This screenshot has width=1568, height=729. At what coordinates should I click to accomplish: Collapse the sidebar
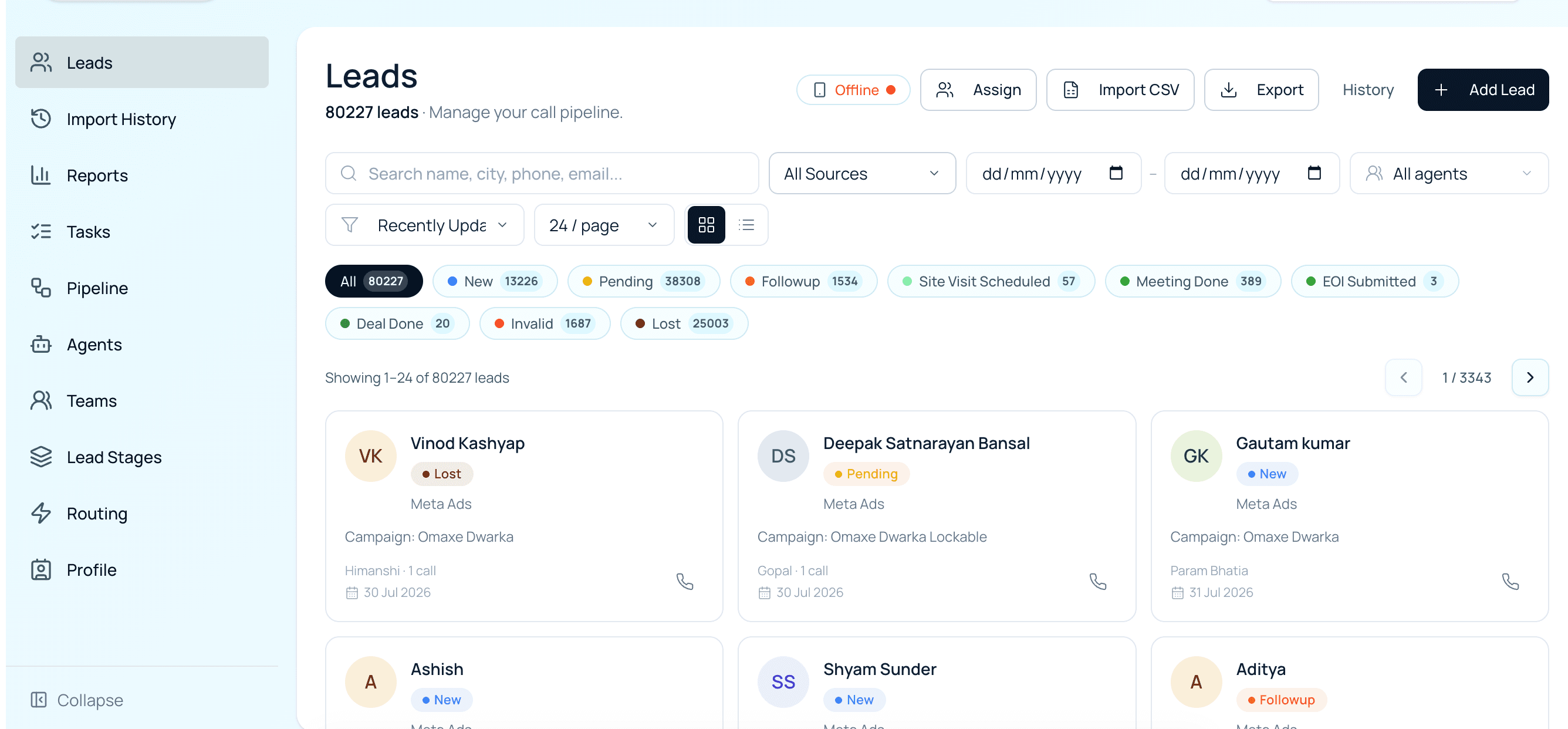(77, 700)
